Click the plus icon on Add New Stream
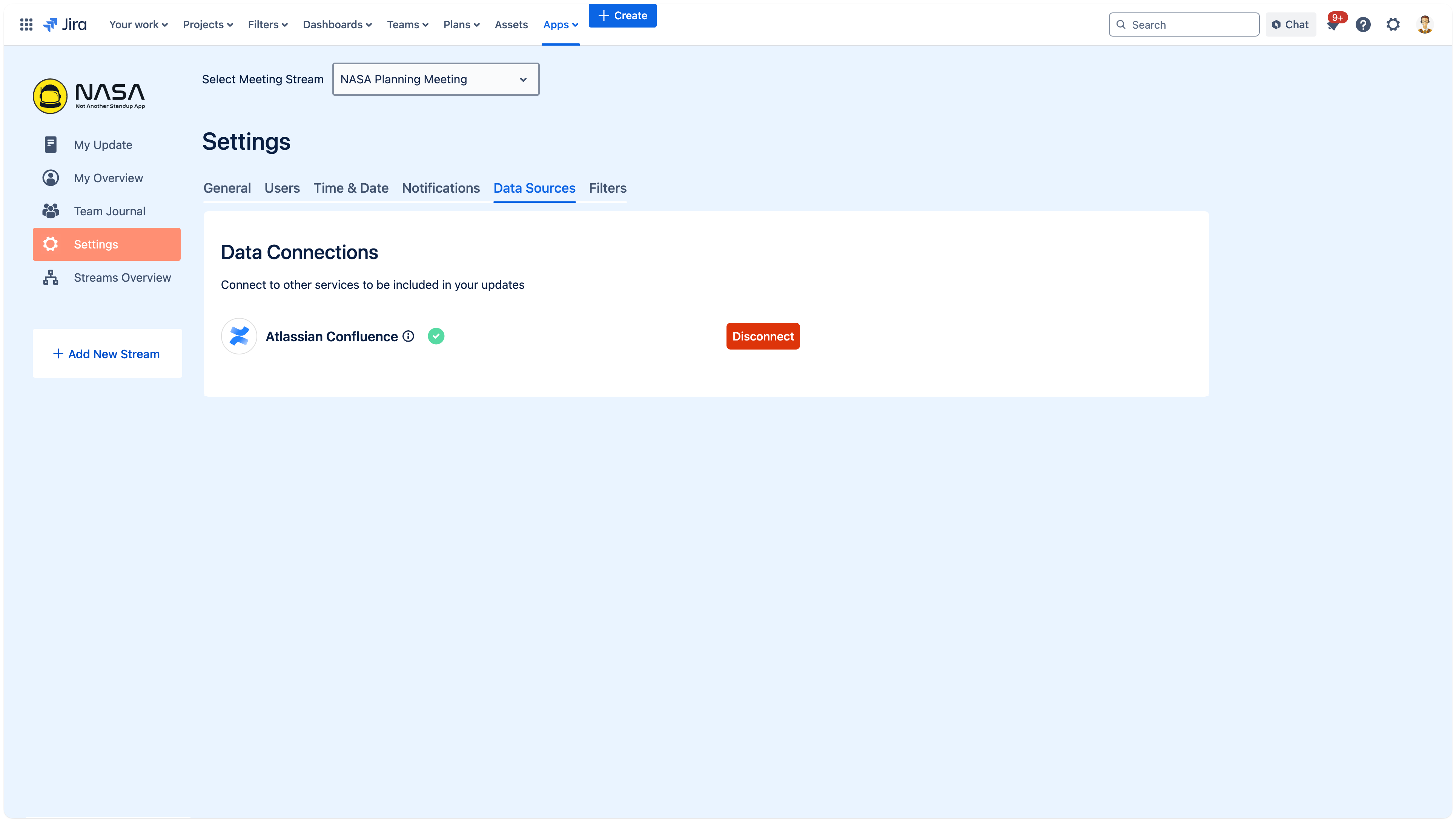This screenshot has width=1456, height=822. tap(58, 354)
